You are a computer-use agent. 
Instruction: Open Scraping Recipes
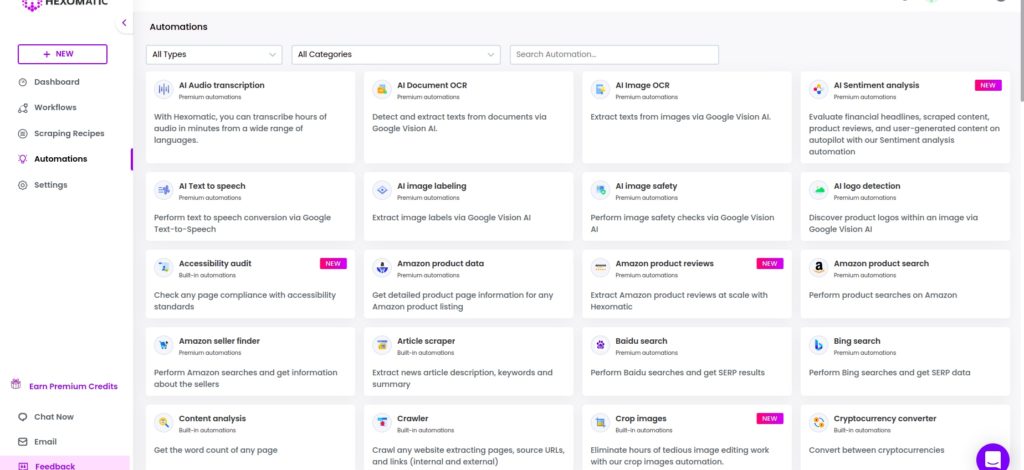click(x=69, y=134)
